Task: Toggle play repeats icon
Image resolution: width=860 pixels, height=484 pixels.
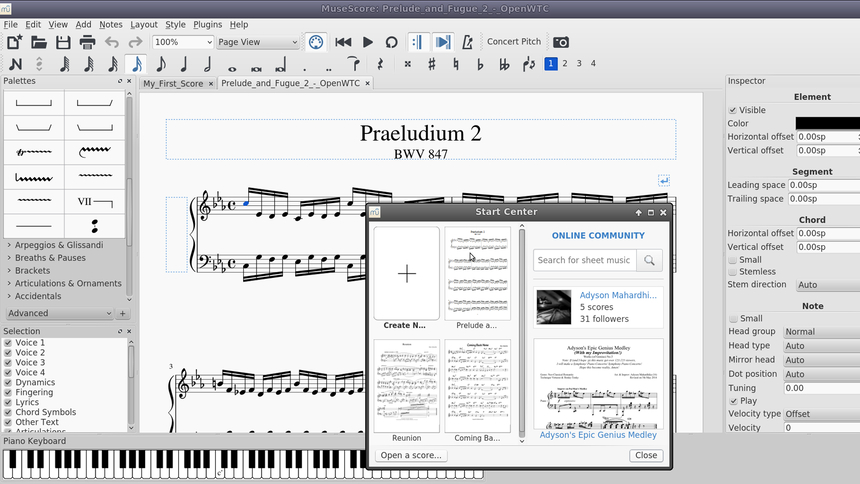Action: pyautogui.click(x=417, y=42)
